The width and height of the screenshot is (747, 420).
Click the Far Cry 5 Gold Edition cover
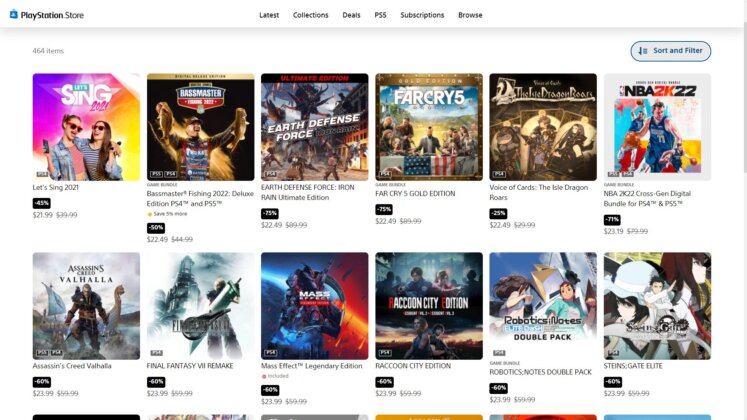429,126
